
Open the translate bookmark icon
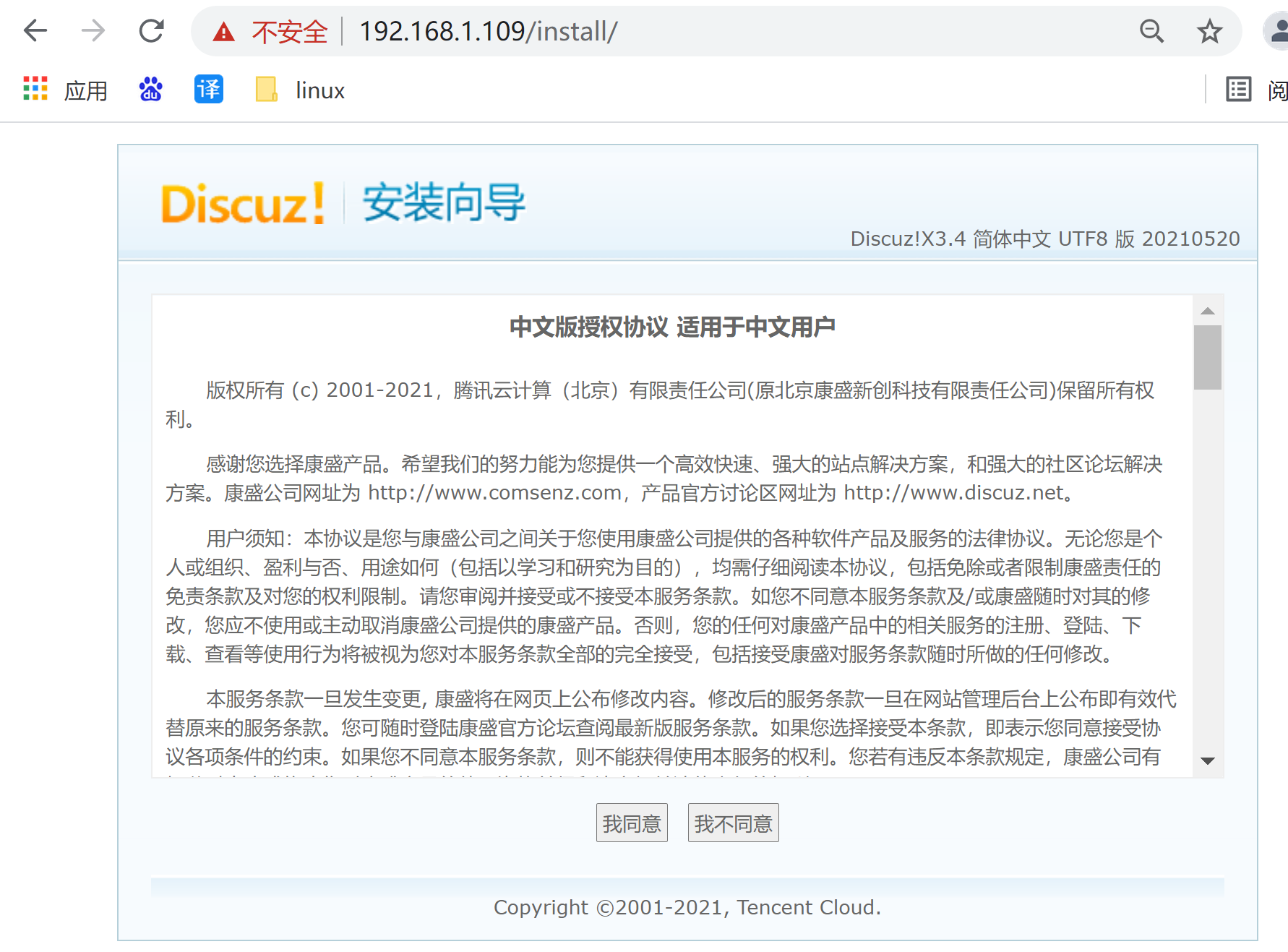point(208,89)
